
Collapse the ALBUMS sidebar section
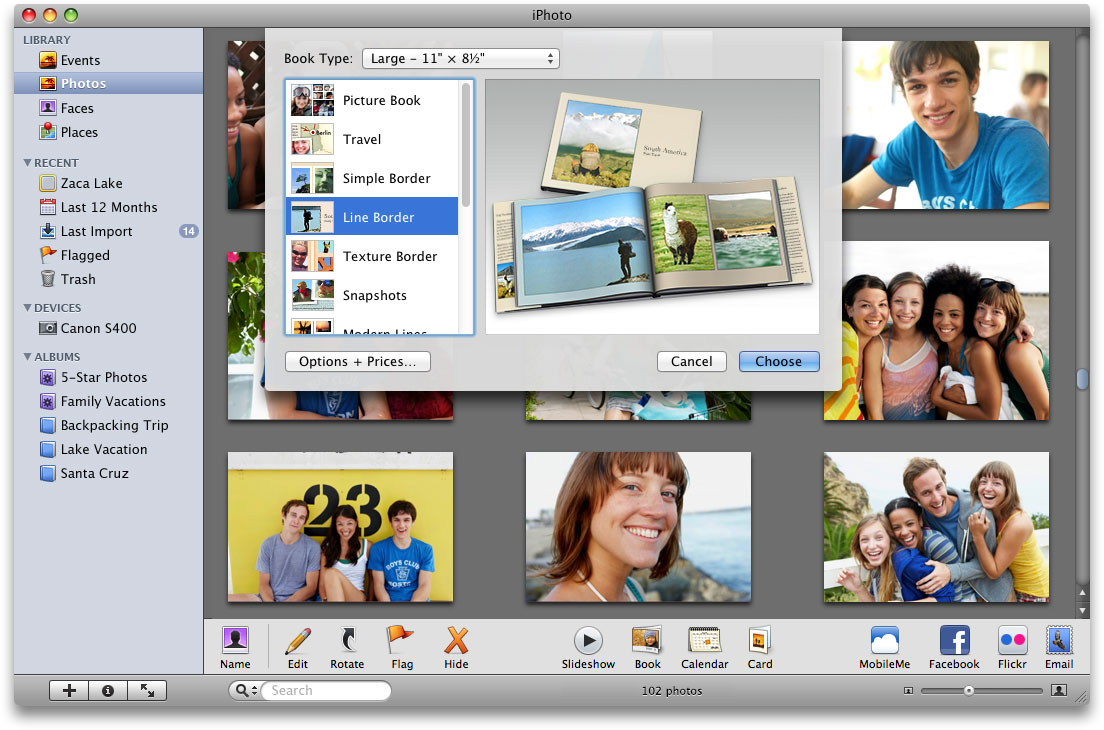(28, 357)
